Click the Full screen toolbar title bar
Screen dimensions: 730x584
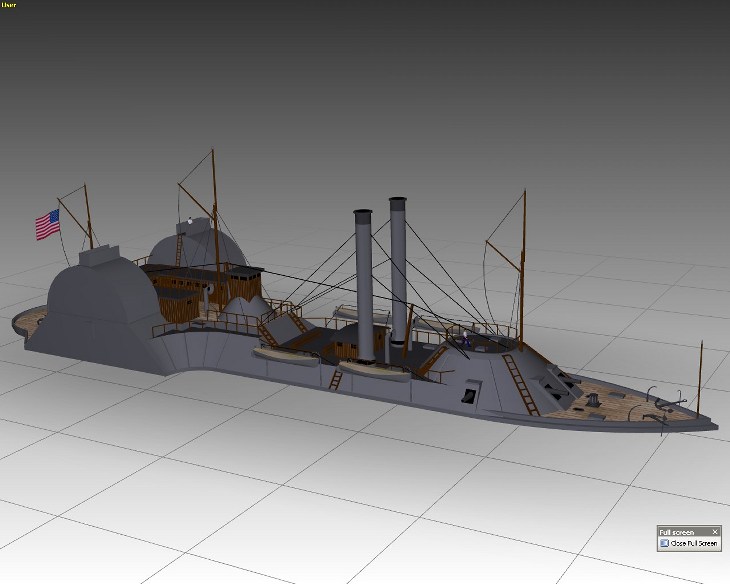point(680,531)
